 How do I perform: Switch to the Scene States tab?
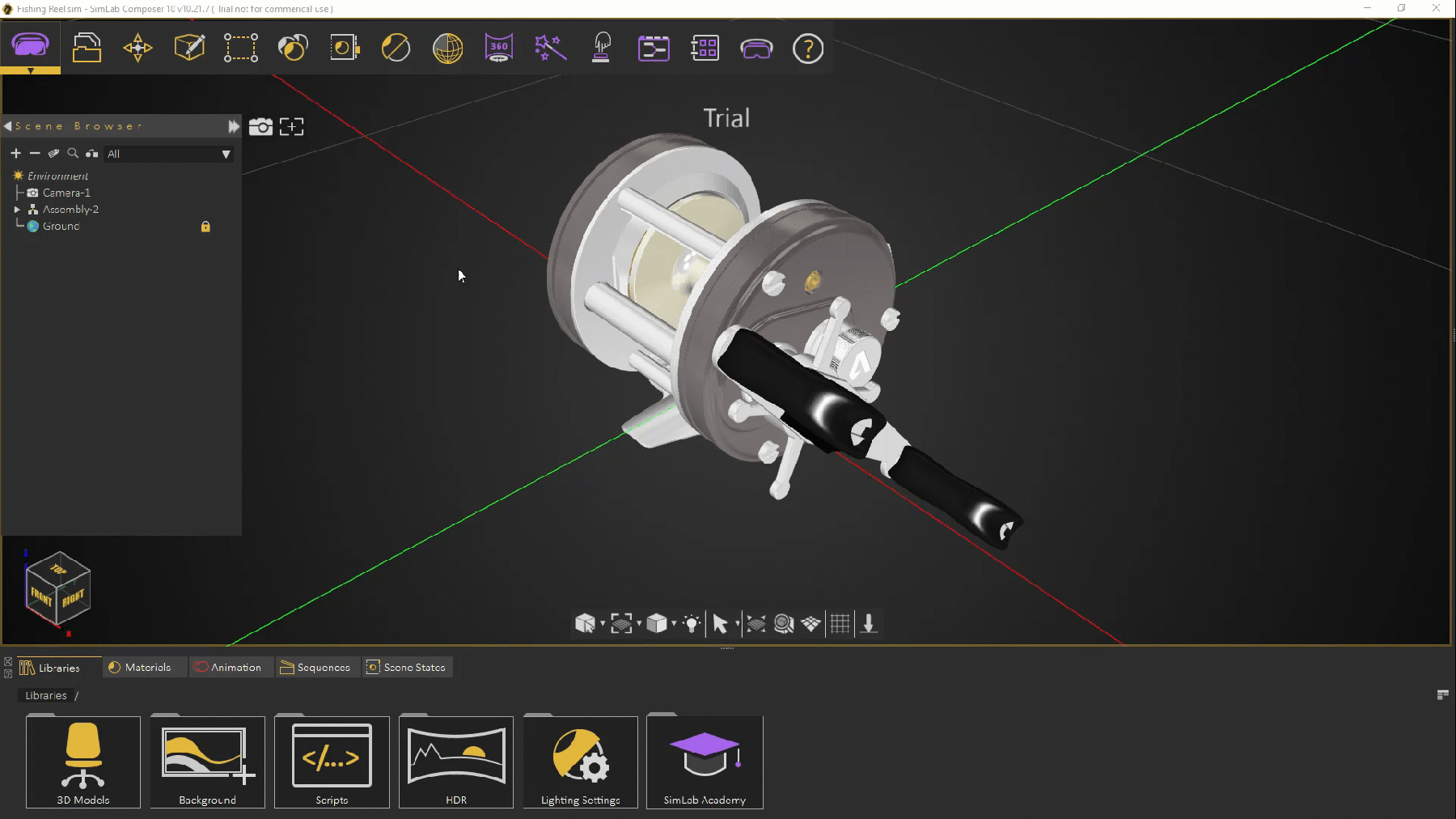(x=407, y=667)
